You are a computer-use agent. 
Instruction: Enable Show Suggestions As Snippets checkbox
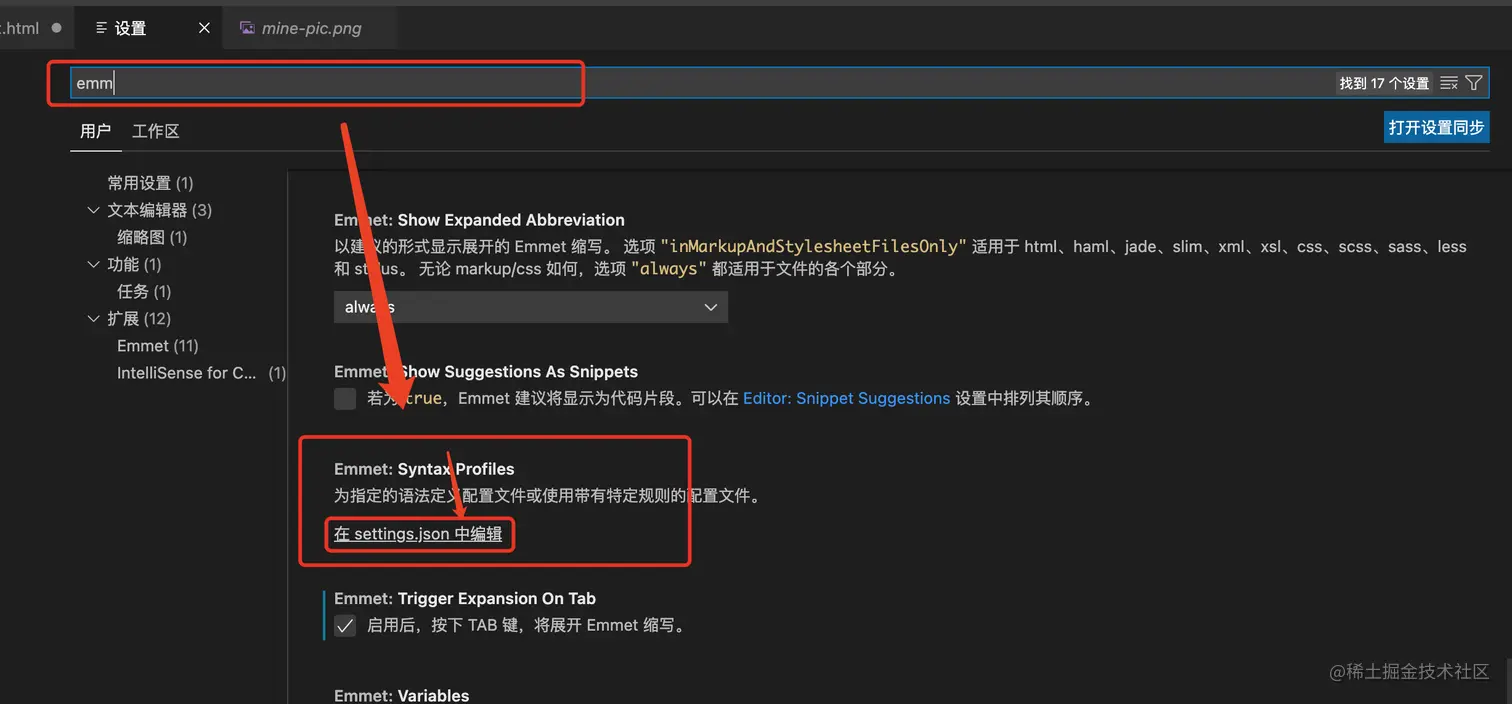point(345,399)
